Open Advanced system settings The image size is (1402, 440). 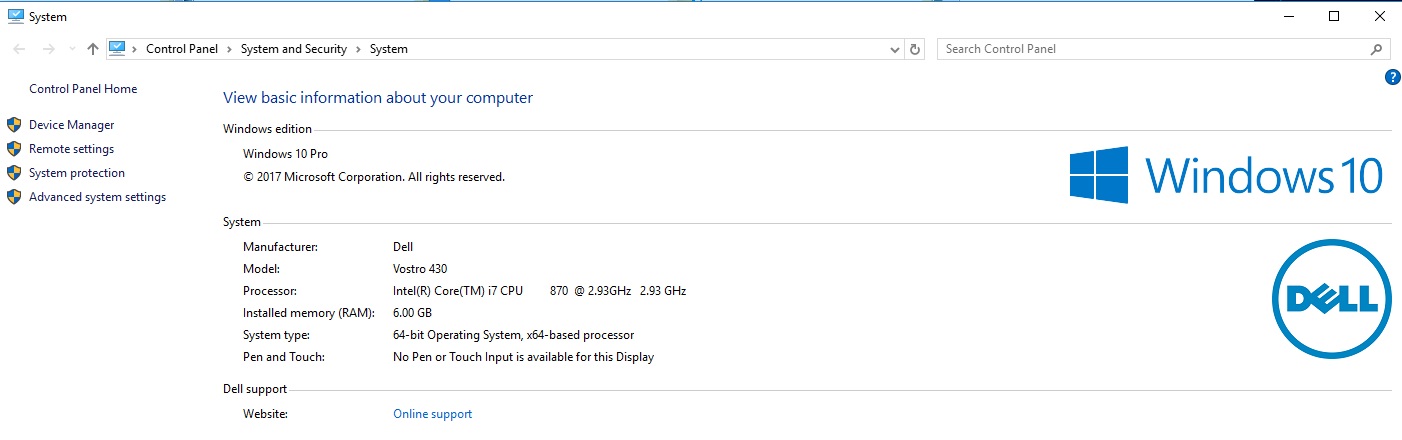coord(98,197)
